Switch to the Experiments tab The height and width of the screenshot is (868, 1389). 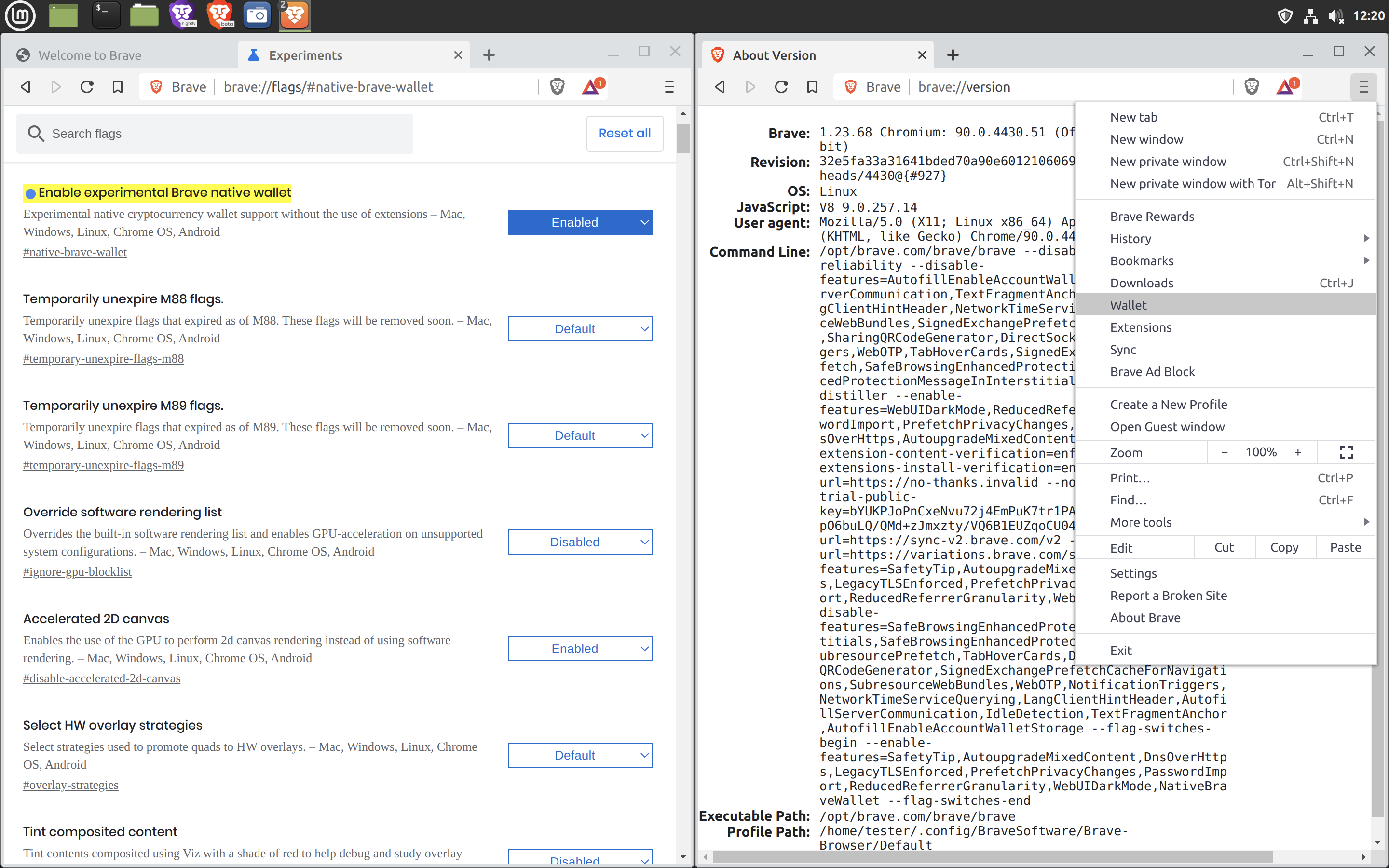pos(304,55)
